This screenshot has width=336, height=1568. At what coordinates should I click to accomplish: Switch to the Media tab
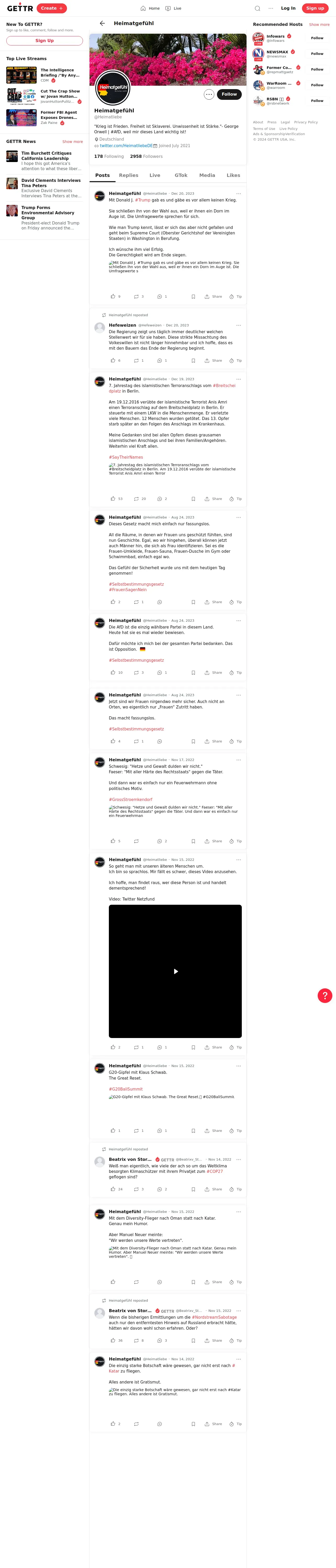[207, 175]
